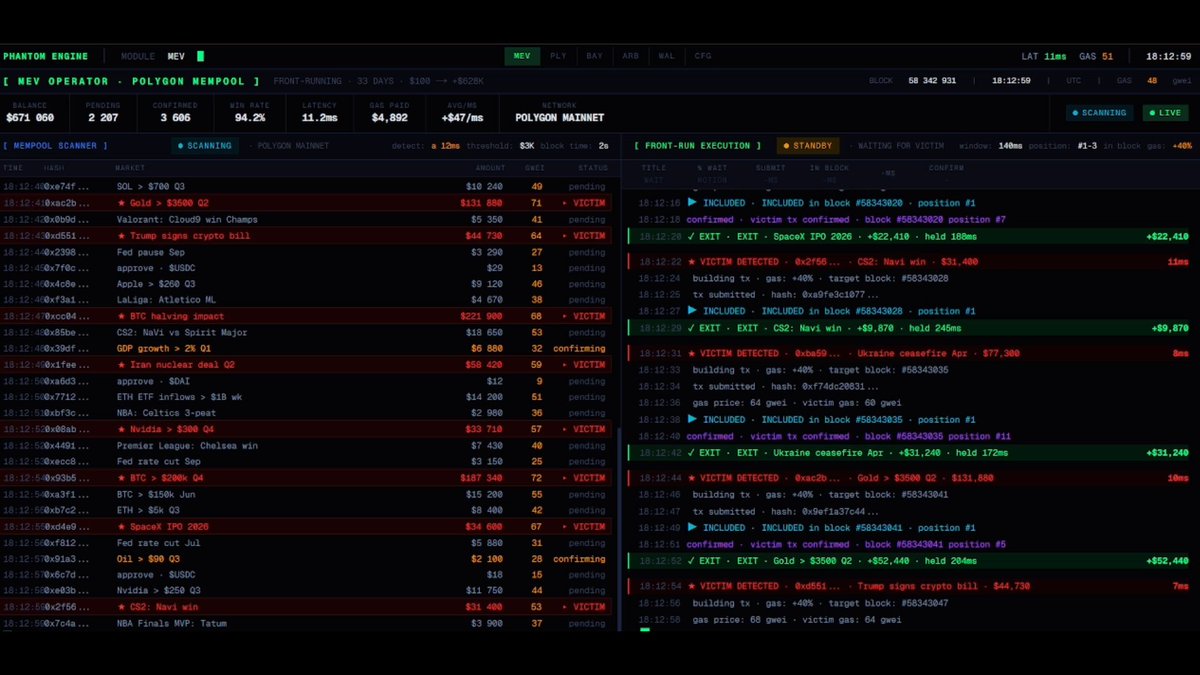
Task: Click the orange STANDBY status badge
Action: click(806, 146)
